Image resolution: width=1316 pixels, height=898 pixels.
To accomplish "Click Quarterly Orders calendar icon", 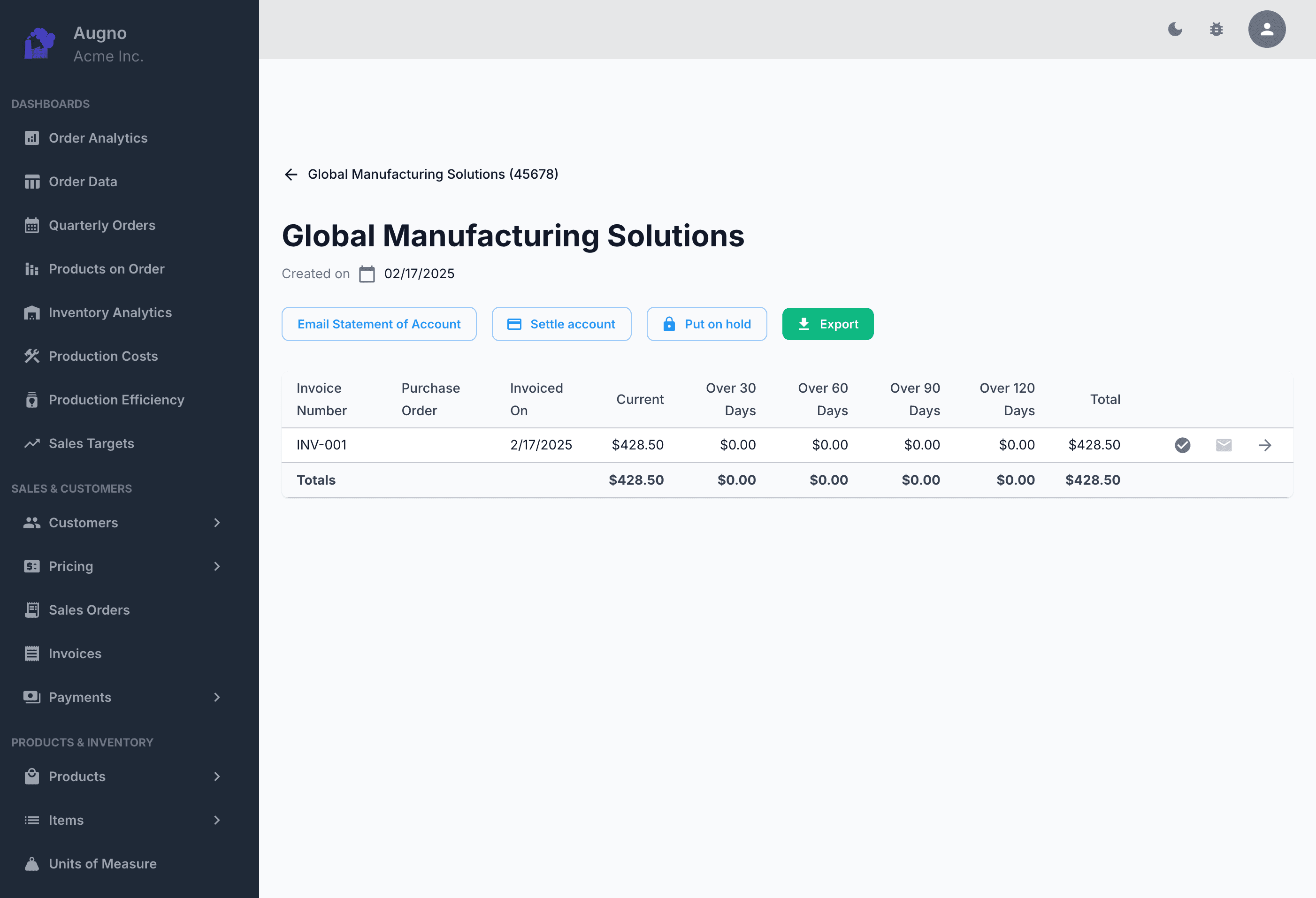I will coord(32,225).
